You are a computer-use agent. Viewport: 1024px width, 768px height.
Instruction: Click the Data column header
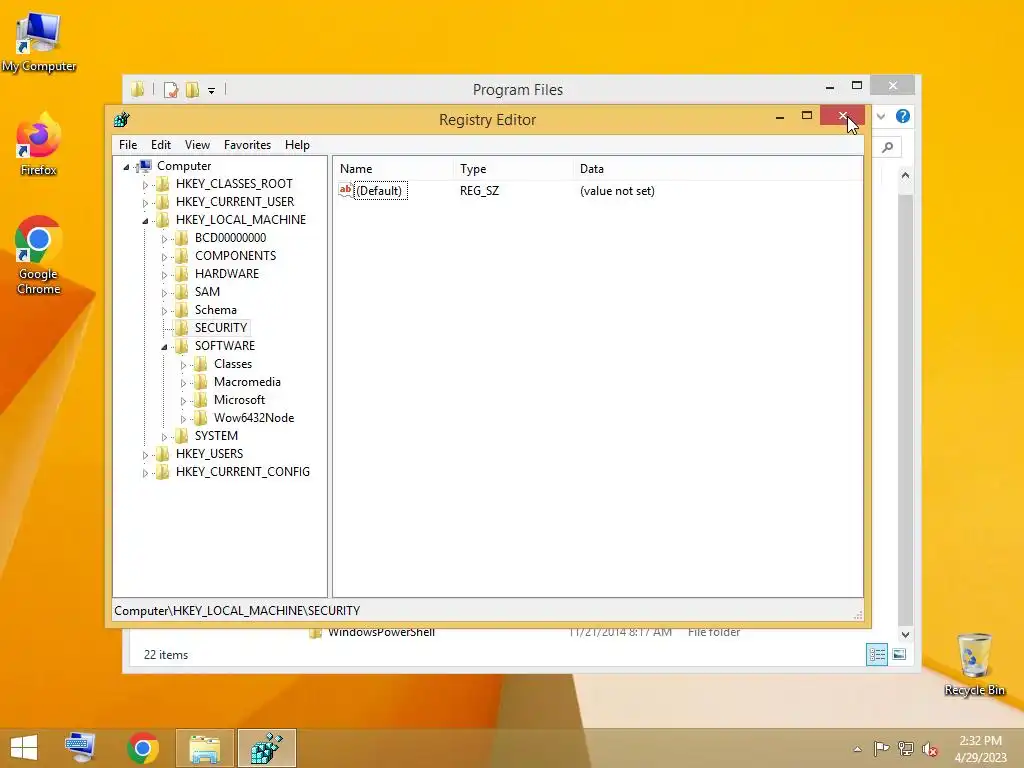point(717,168)
